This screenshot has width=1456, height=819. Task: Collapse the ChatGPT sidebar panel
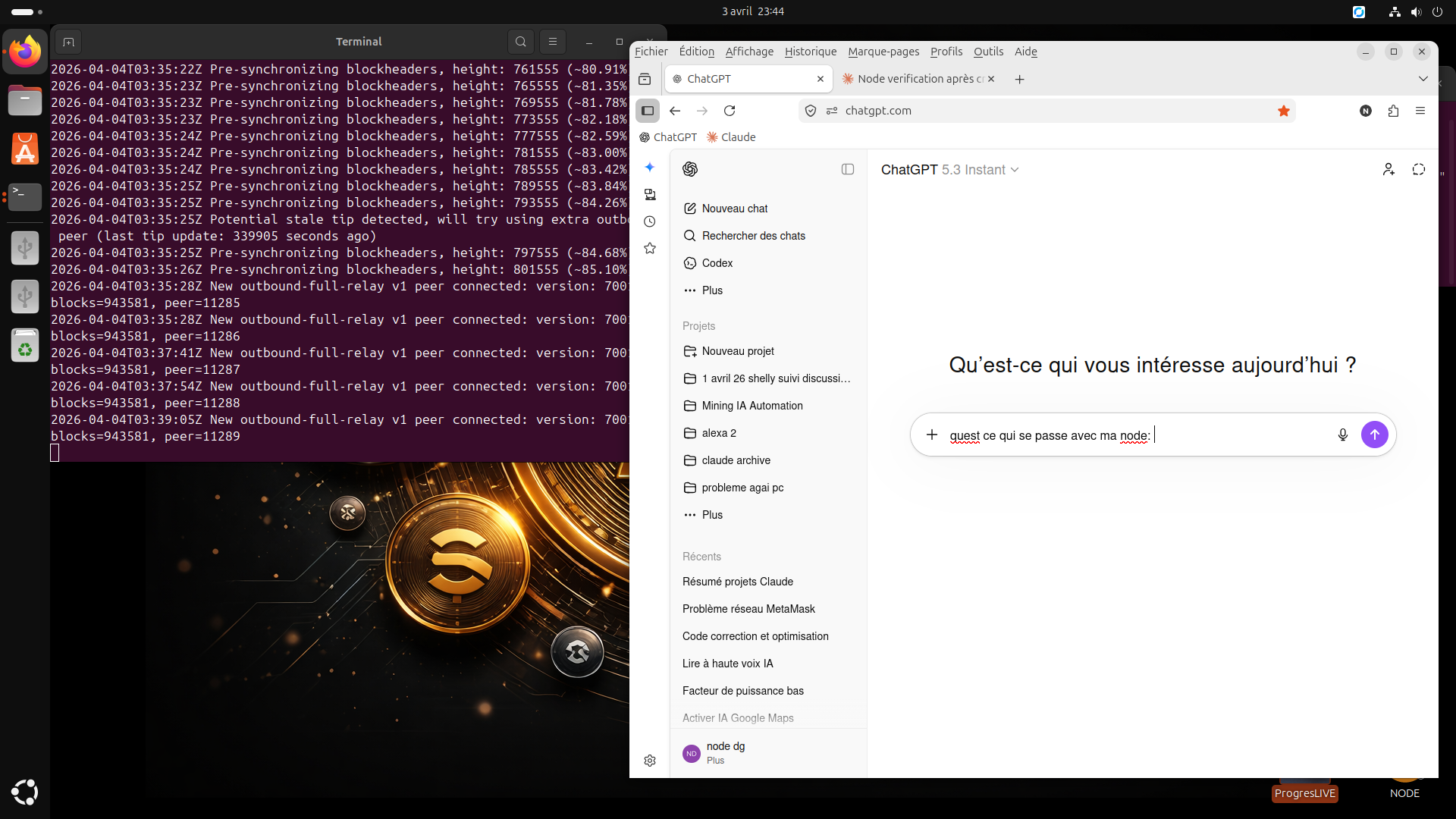point(847,169)
